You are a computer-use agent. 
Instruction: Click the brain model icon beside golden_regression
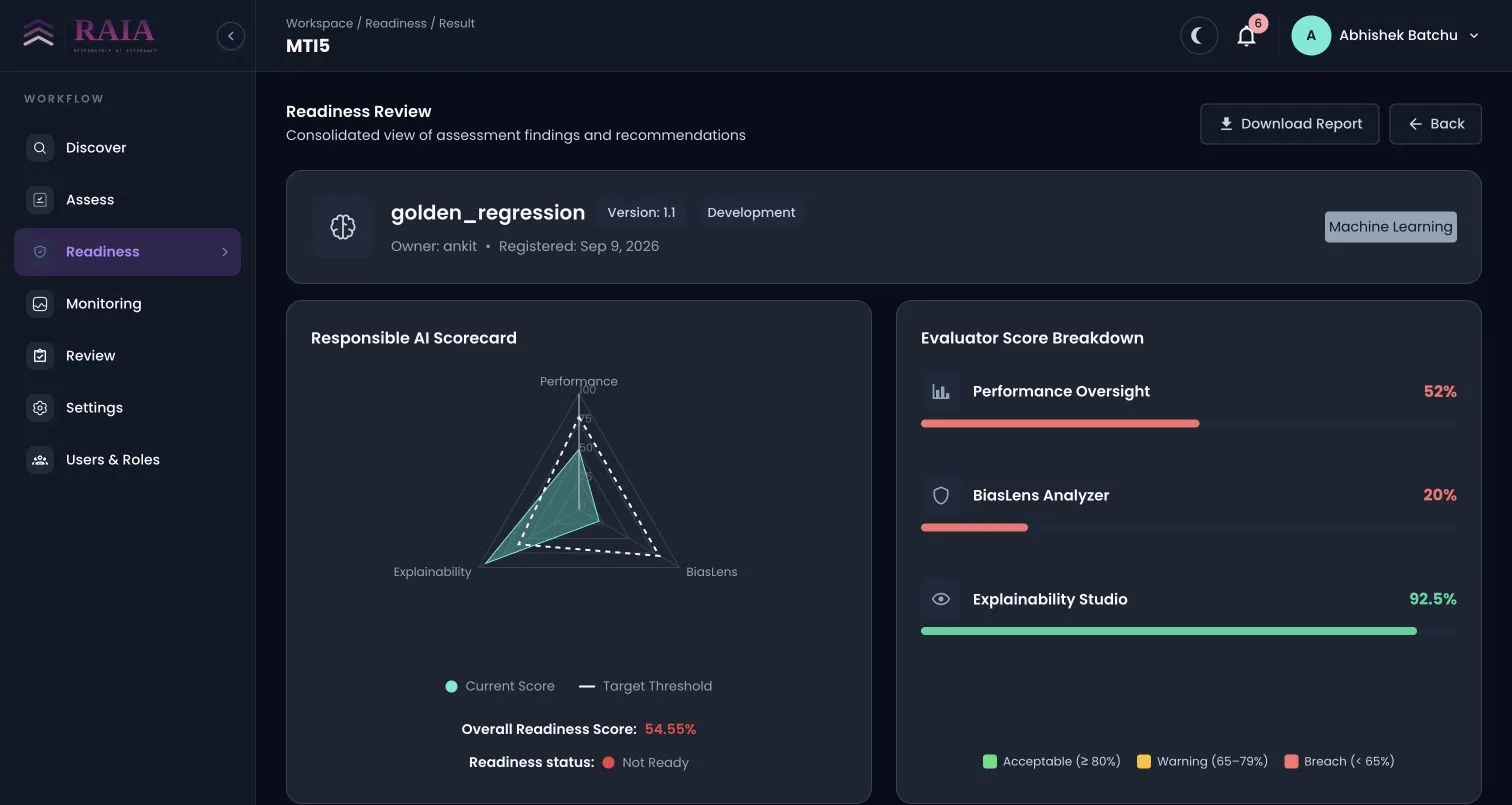tap(343, 228)
